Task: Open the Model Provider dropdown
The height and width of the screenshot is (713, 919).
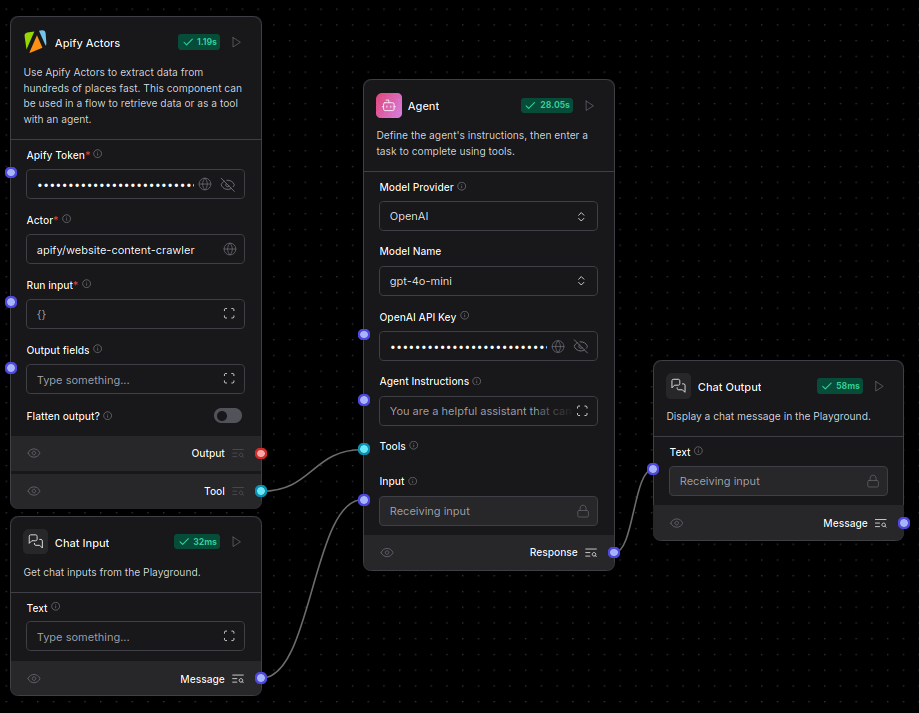Action: pos(488,216)
